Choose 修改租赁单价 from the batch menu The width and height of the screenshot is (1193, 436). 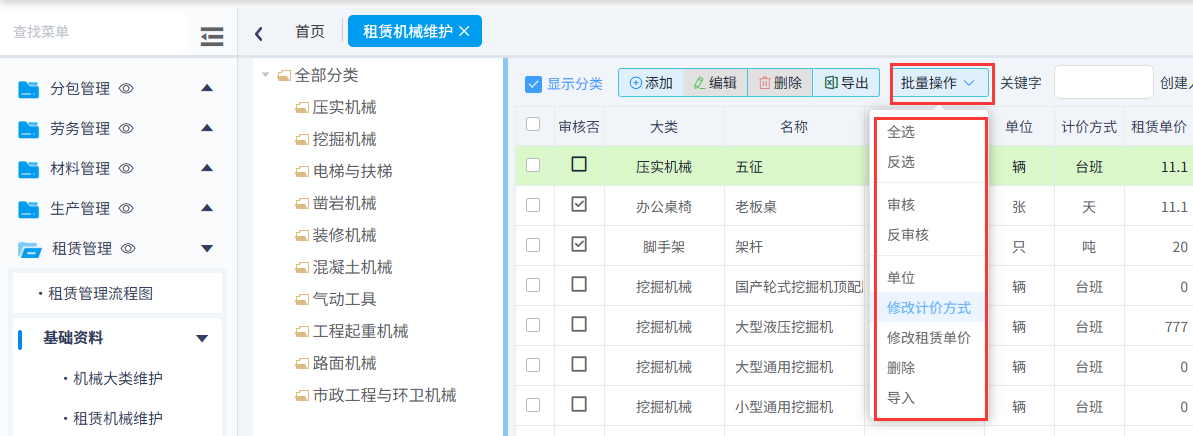click(931, 338)
